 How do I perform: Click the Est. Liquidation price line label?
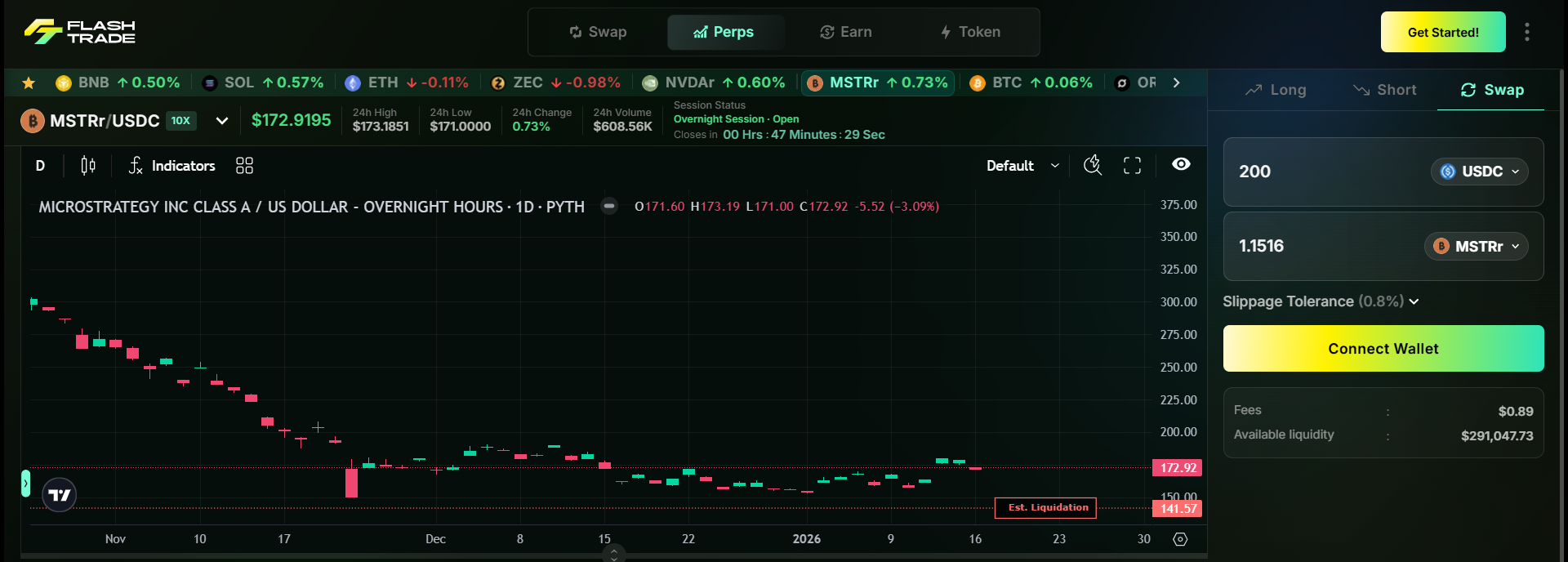click(x=1045, y=507)
